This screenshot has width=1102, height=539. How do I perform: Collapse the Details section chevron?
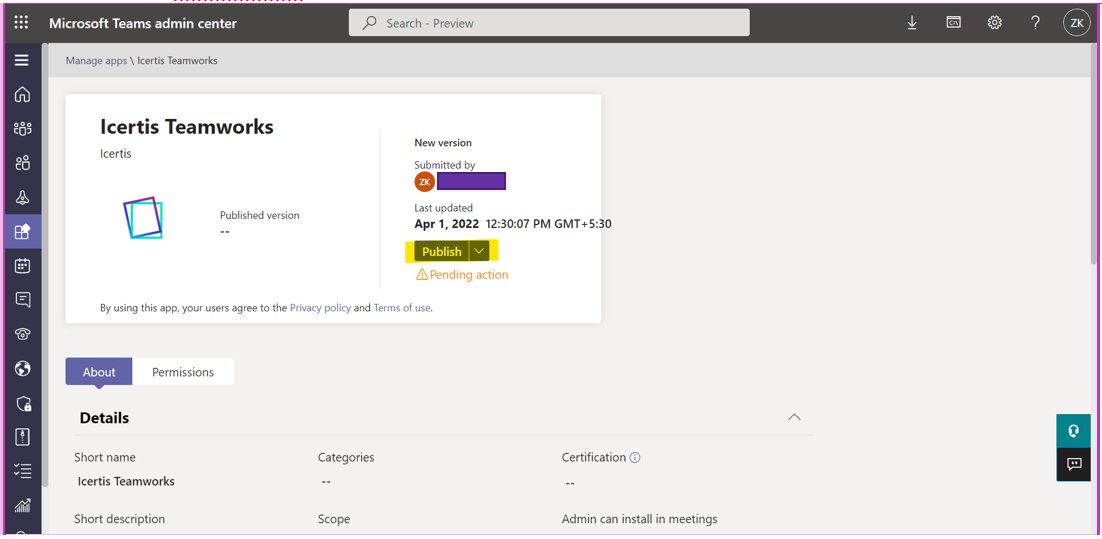[x=794, y=417]
